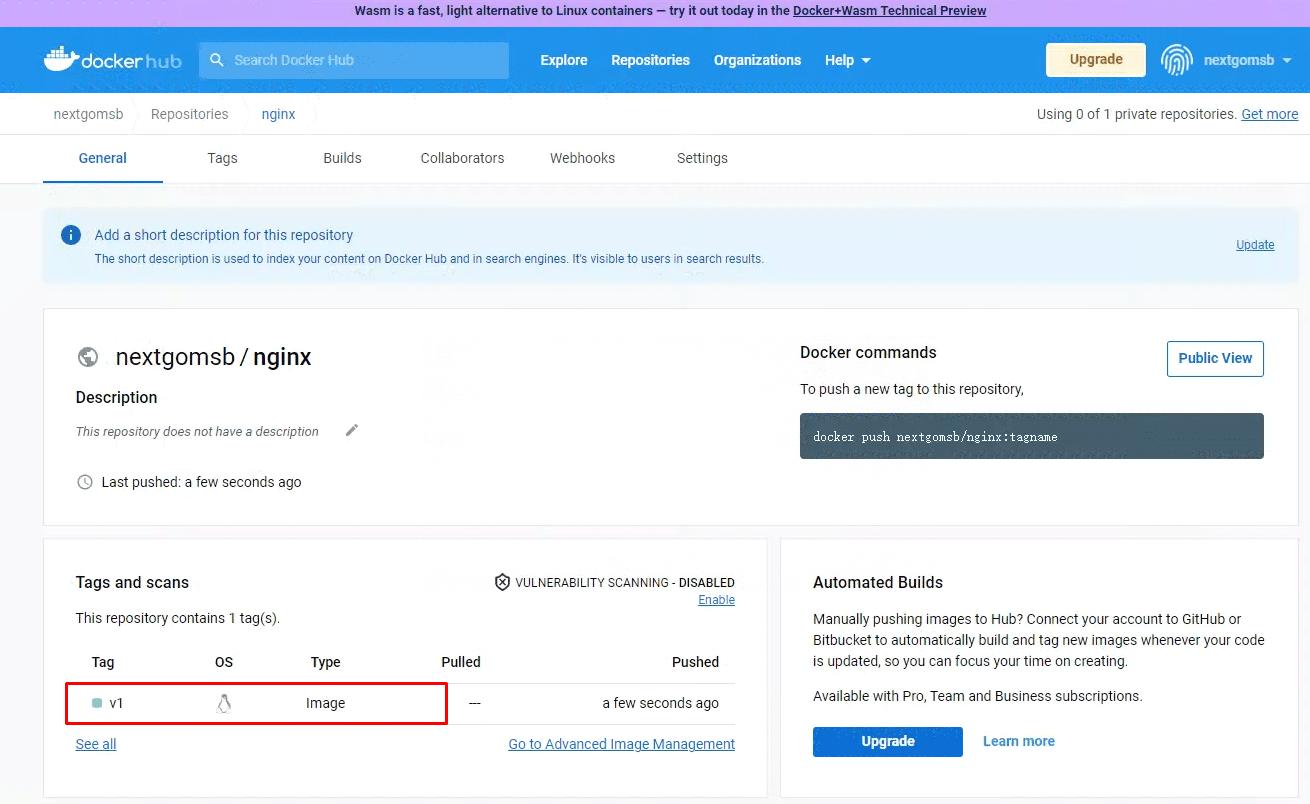Image resolution: width=1310 pixels, height=804 pixels.
Task: Click the globe public repository icon
Action: [88, 357]
